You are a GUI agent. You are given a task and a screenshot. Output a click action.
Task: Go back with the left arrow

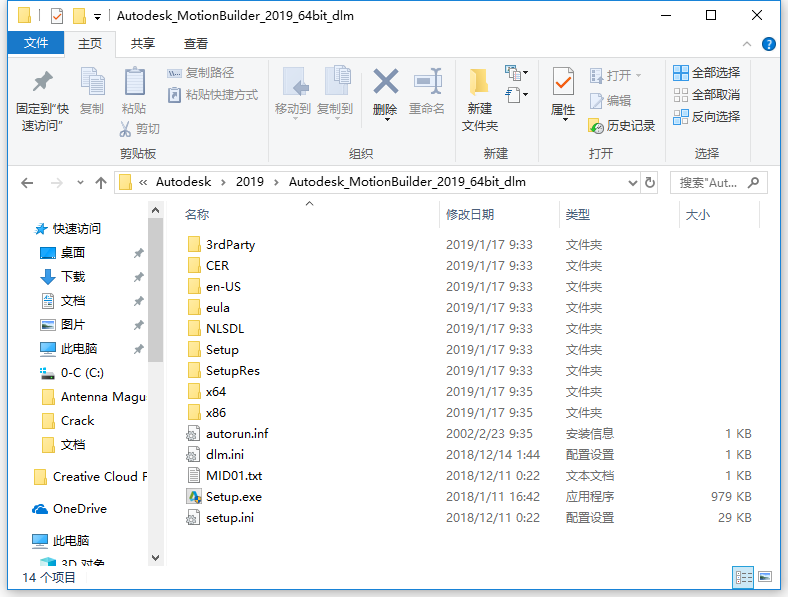pyautogui.click(x=27, y=183)
